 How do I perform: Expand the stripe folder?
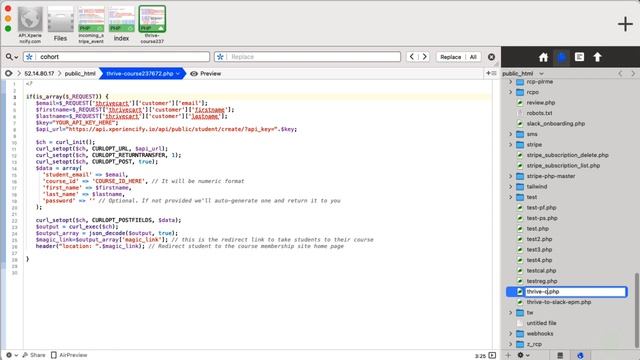coord(510,144)
